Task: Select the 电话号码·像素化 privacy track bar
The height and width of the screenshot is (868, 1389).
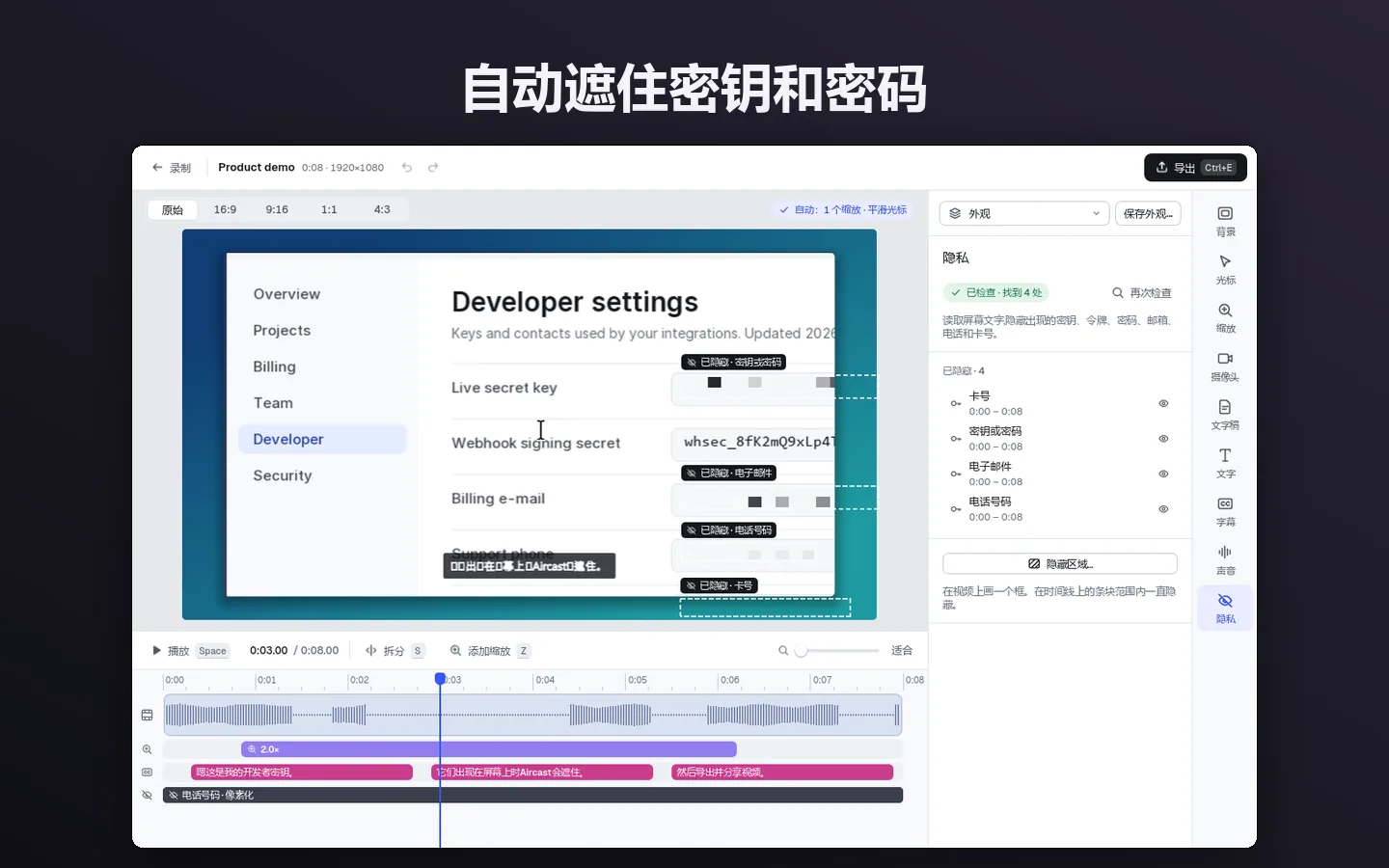Action: (532, 796)
